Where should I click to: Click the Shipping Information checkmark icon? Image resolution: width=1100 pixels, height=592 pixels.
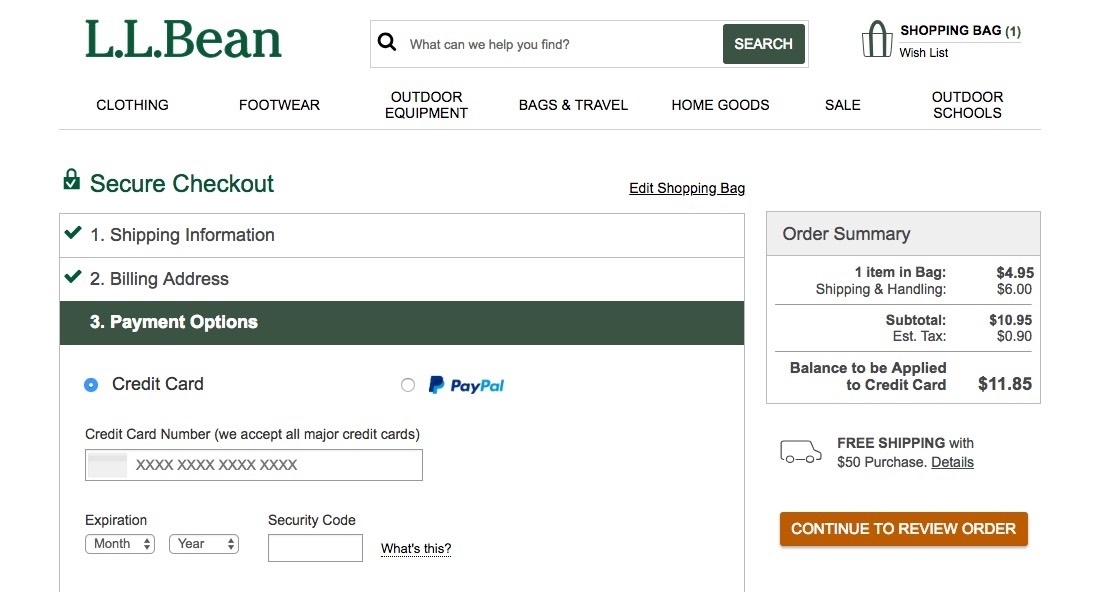72,233
